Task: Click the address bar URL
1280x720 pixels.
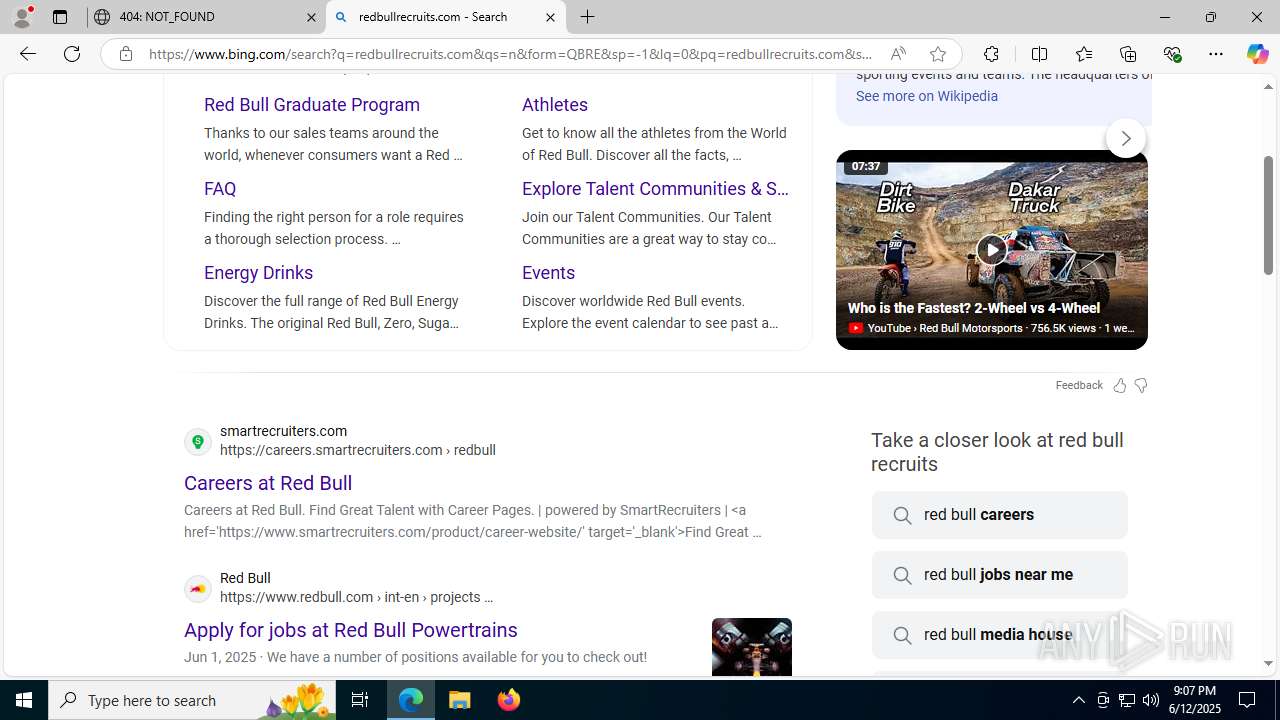Action: click(x=510, y=54)
